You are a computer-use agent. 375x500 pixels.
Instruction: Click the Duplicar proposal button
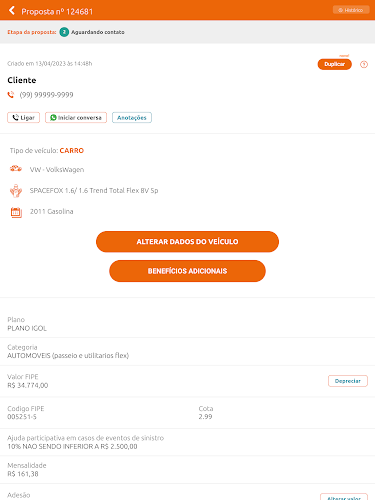[x=334, y=64]
